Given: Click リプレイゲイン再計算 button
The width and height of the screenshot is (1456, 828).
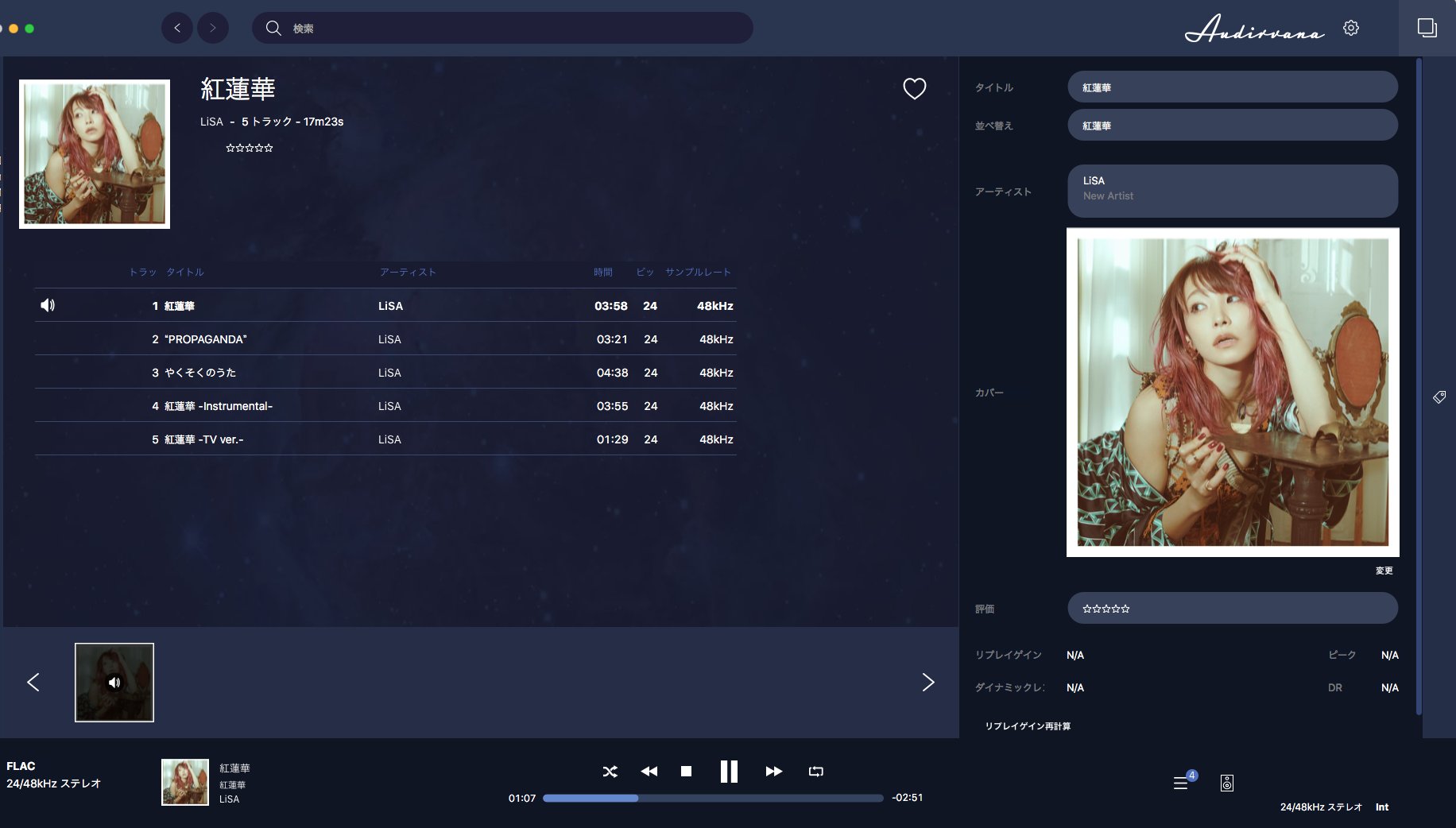Looking at the screenshot, I should [x=1028, y=726].
